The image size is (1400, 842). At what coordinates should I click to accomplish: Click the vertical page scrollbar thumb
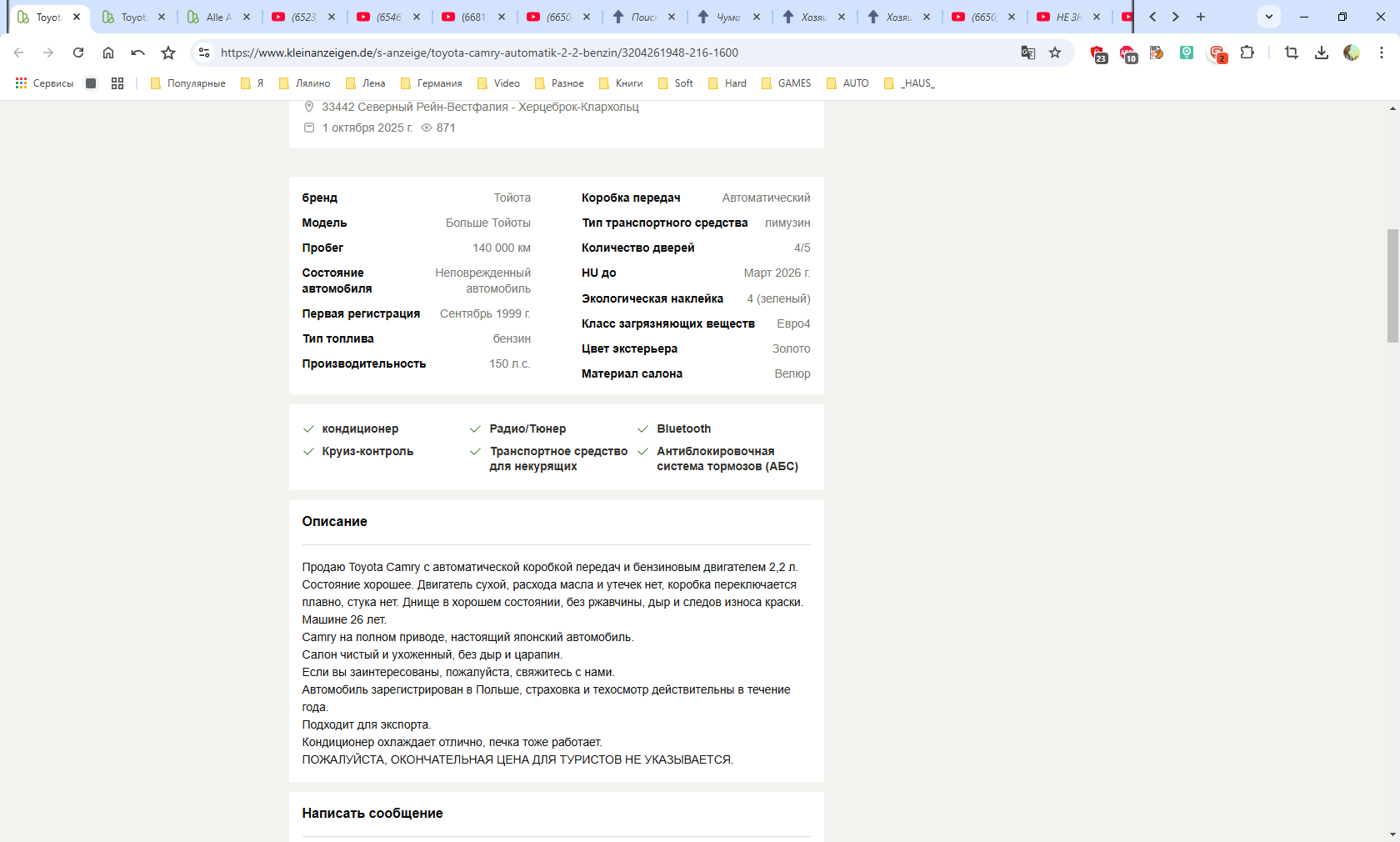tap(1392, 285)
